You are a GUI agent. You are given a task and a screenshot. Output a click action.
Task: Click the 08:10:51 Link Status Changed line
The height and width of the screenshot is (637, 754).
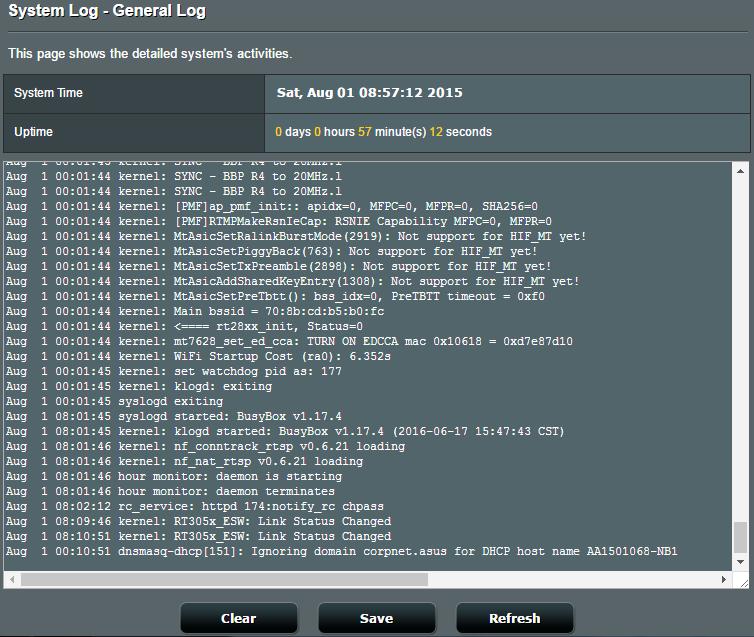click(x=199, y=536)
